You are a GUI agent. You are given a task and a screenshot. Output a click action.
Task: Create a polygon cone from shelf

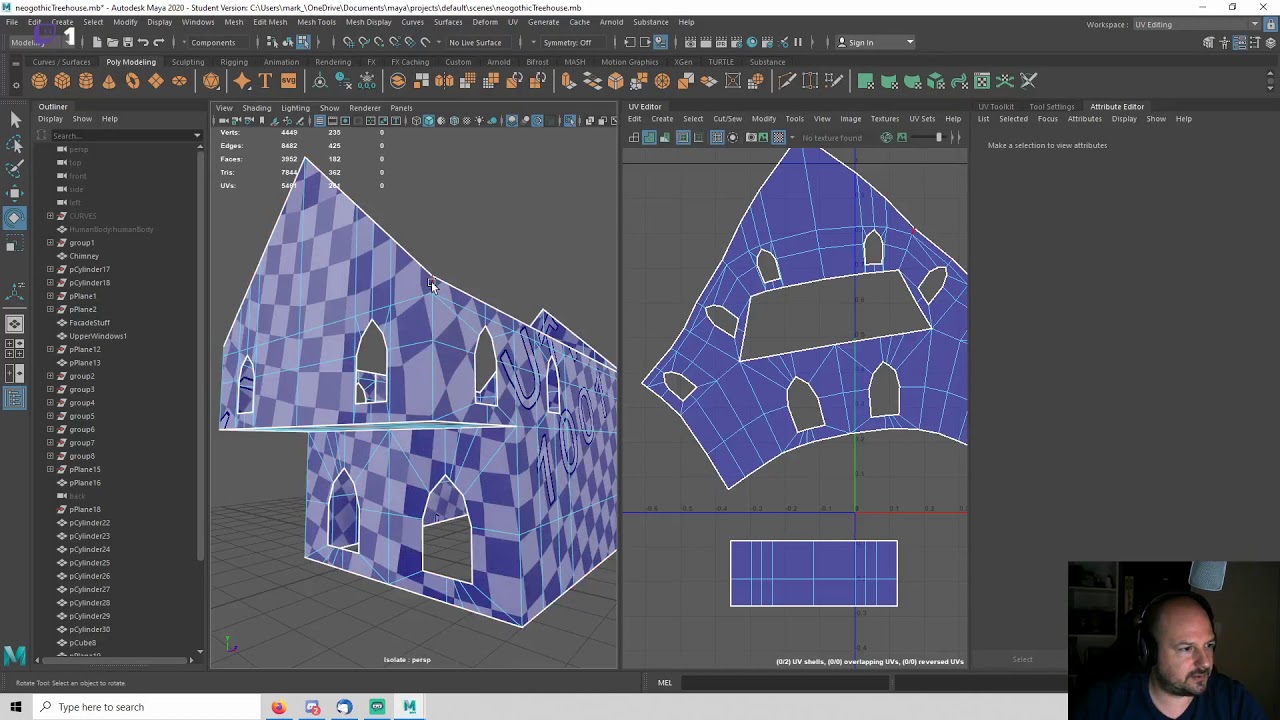click(x=109, y=81)
